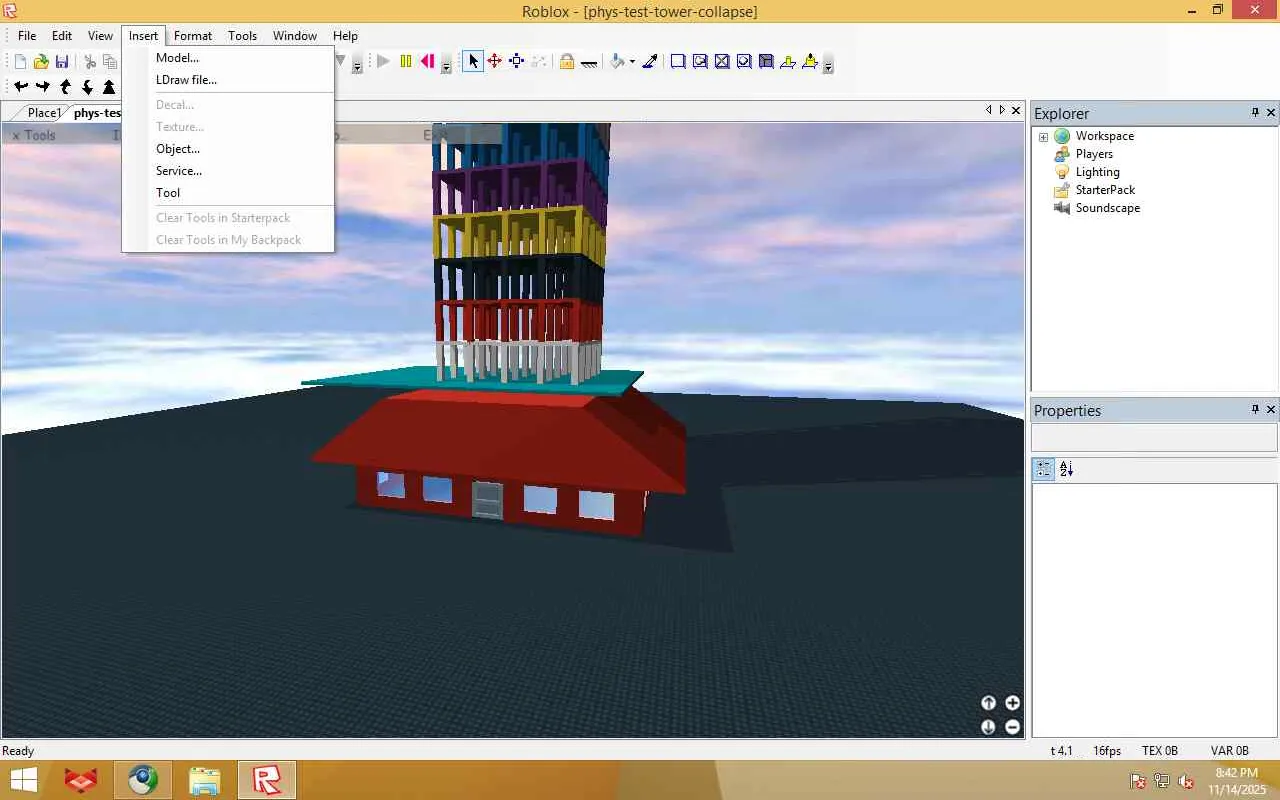The width and height of the screenshot is (1280, 800).
Task: Select the arrow pointer tool
Action: (x=473, y=62)
